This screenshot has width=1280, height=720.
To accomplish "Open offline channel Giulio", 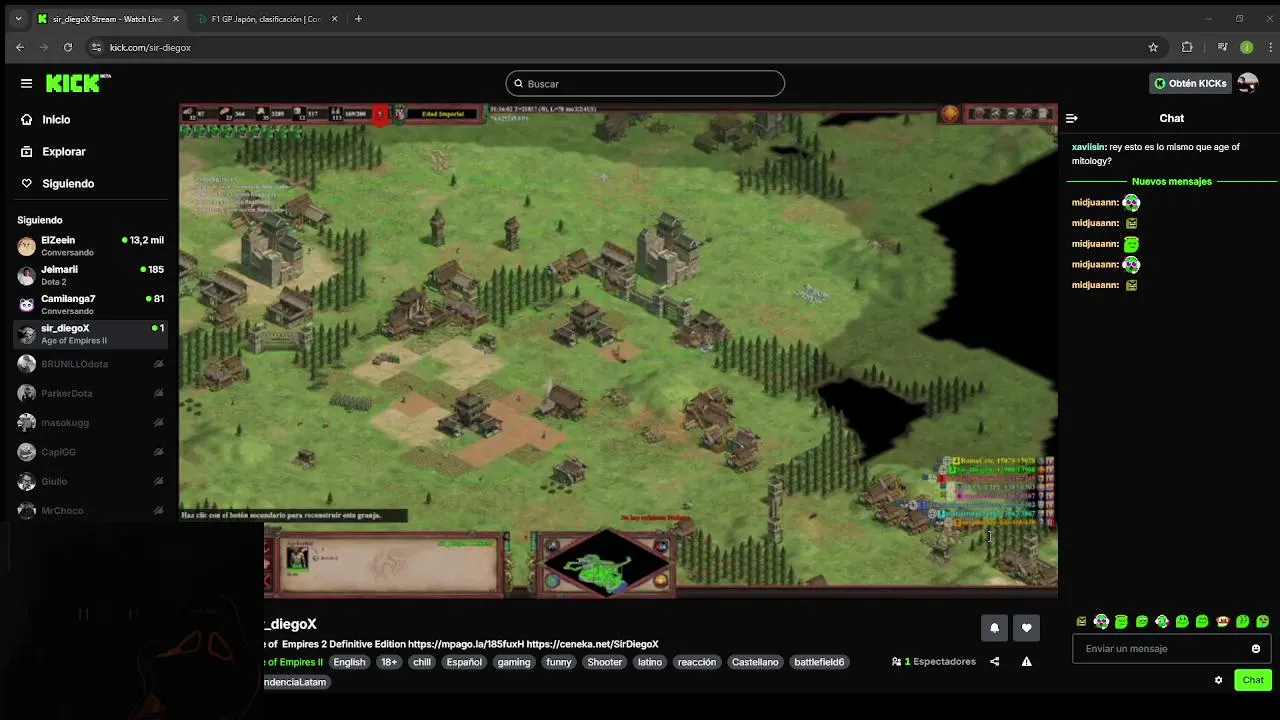I will (x=91, y=481).
